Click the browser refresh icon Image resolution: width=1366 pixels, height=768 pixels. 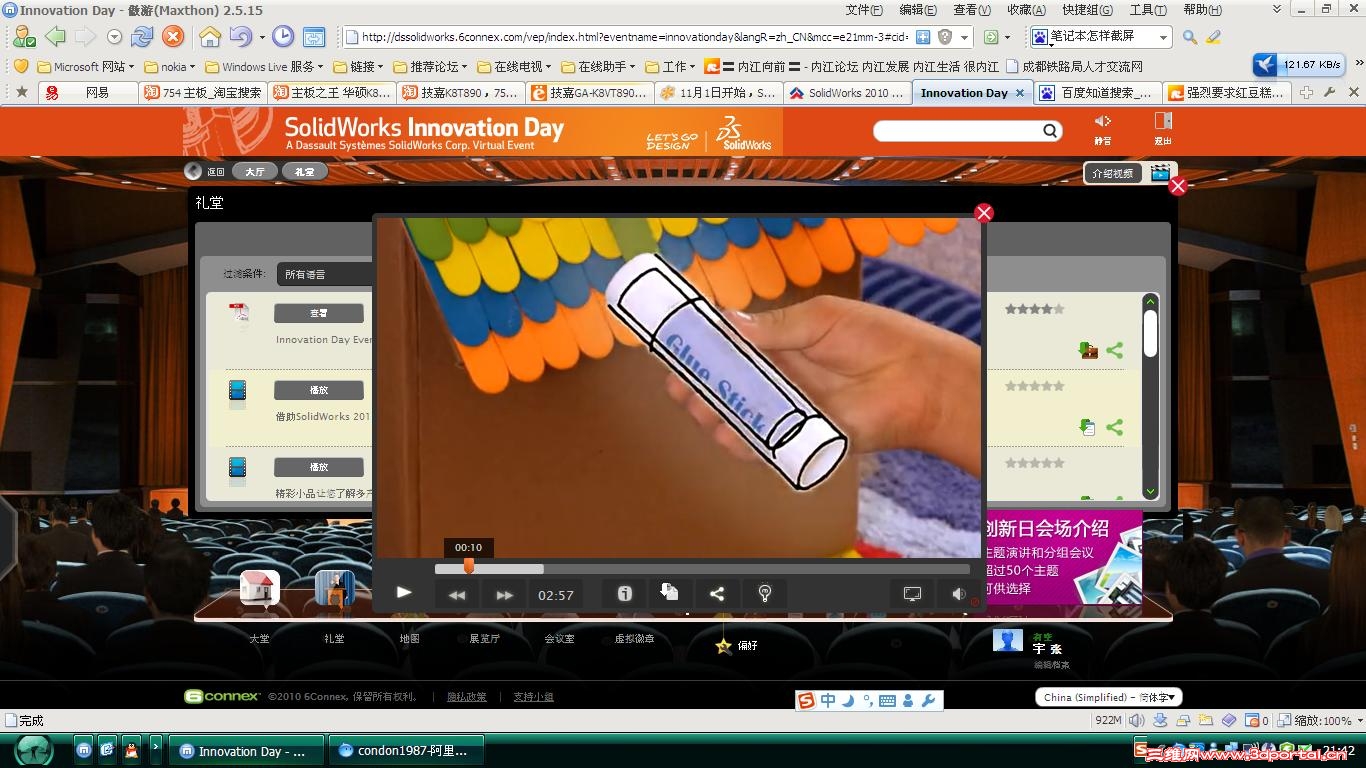coord(142,37)
